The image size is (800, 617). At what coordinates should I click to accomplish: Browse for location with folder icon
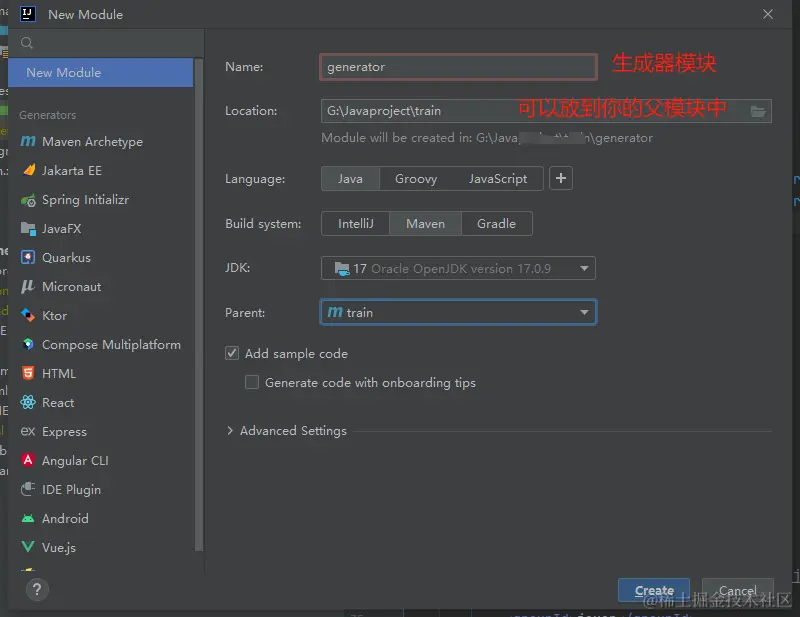(758, 111)
